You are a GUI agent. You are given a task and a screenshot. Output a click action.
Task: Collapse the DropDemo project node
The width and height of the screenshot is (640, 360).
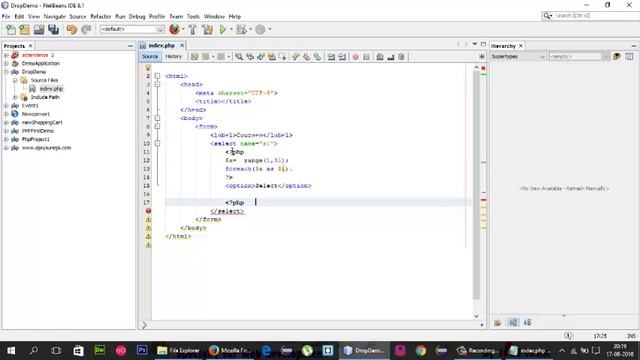pyautogui.click(x=6, y=72)
